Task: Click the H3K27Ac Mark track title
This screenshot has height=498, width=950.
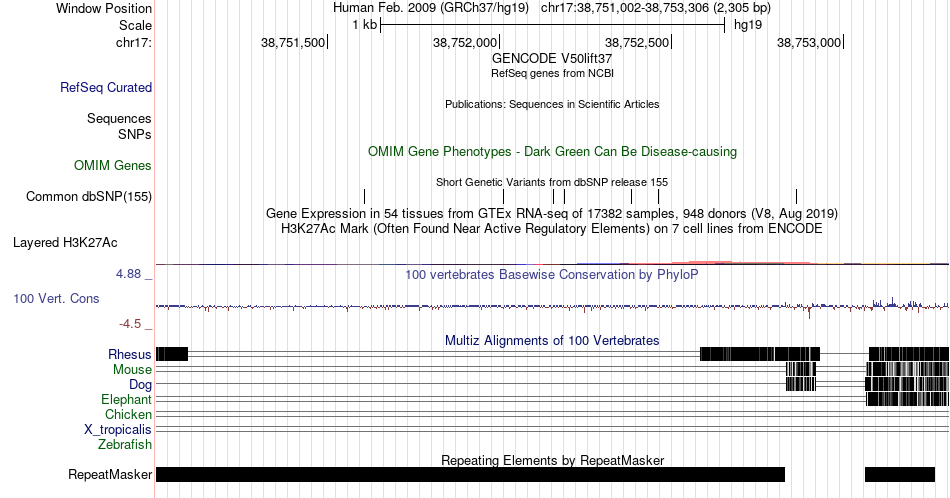Action: coord(552,228)
